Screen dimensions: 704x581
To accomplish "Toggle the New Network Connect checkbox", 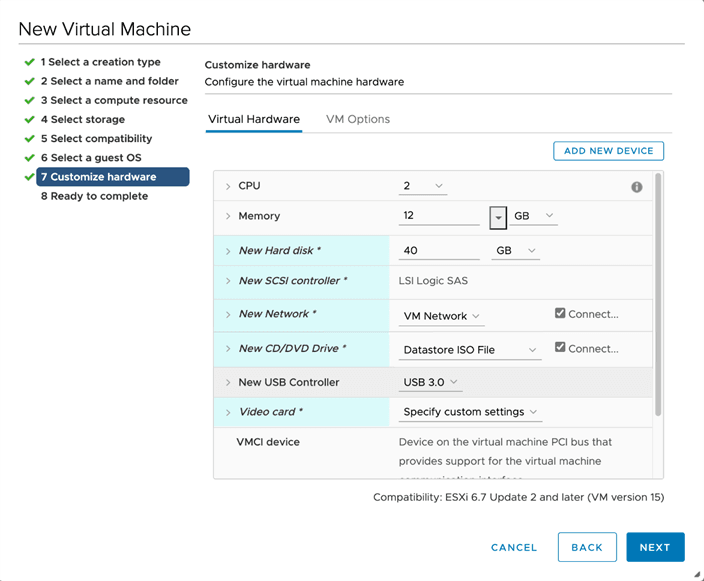I will pos(560,314).
